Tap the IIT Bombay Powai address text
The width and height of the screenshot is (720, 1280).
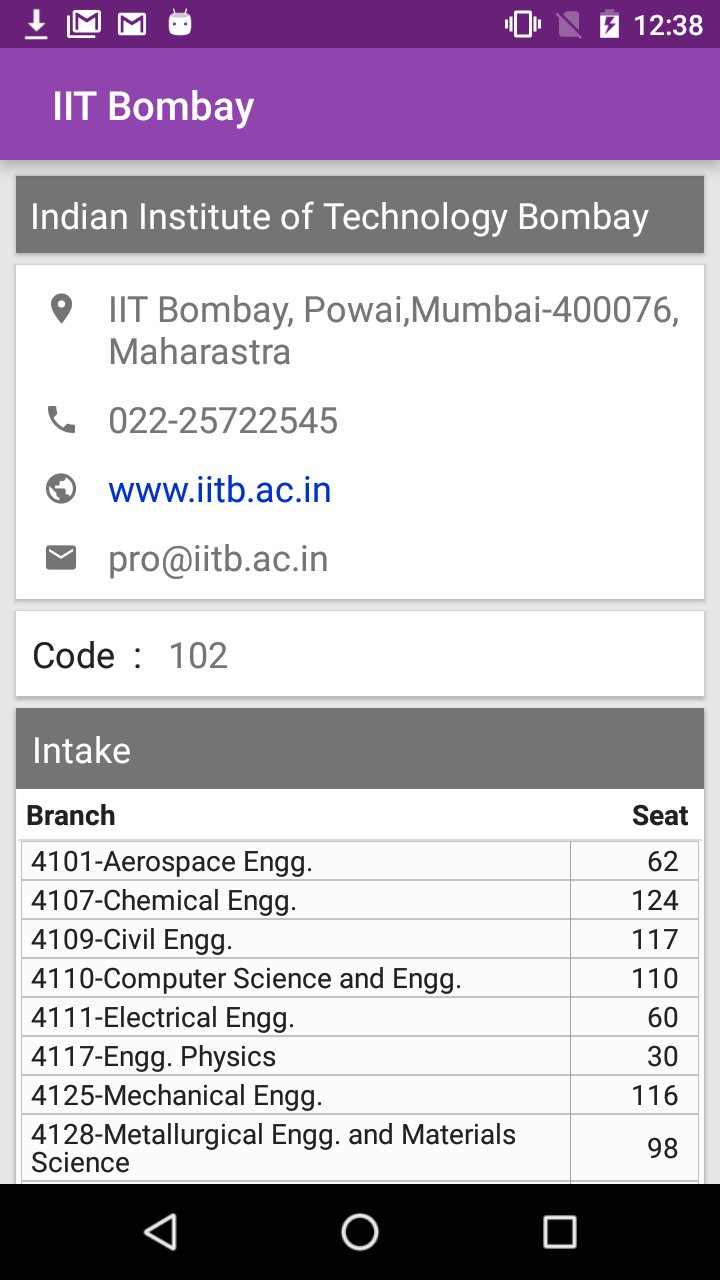(x=394, y=331)
